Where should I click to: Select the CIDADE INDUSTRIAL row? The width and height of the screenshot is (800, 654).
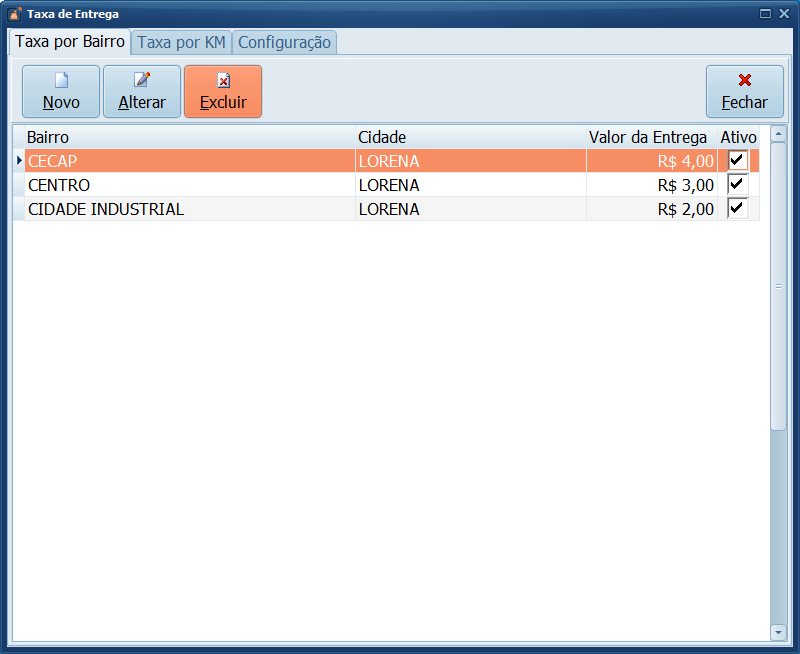pyautogui.click(x=190, y=209)
